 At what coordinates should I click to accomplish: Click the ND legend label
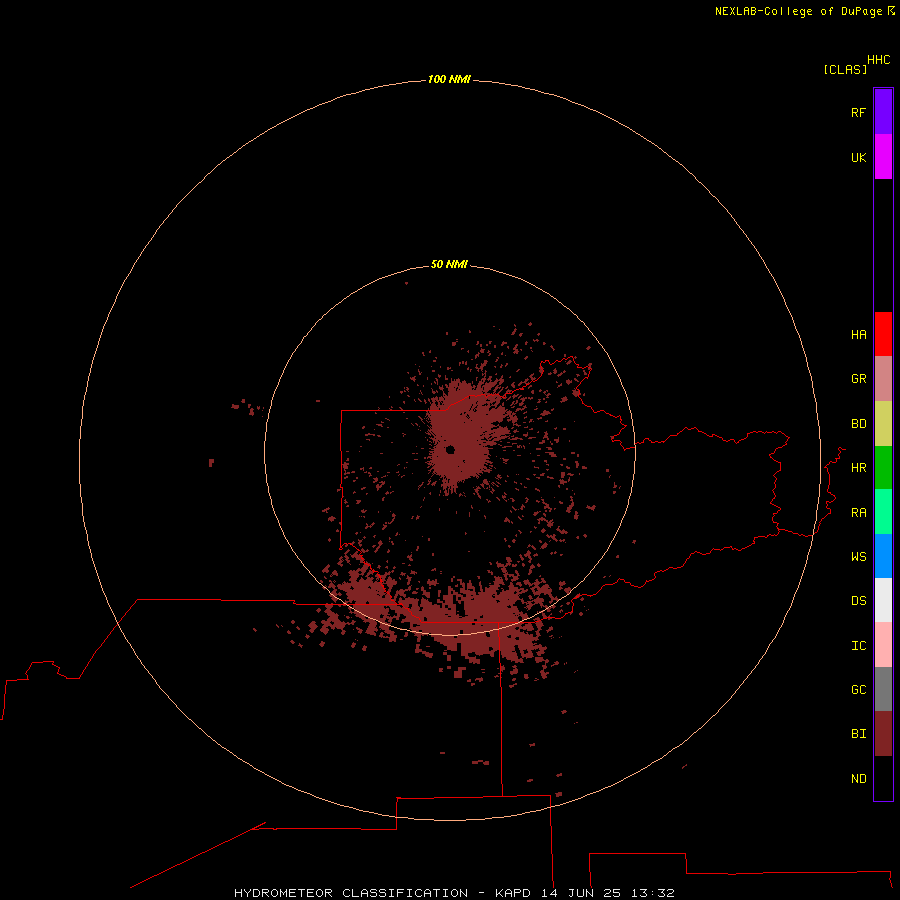click(x=858, y=779)
